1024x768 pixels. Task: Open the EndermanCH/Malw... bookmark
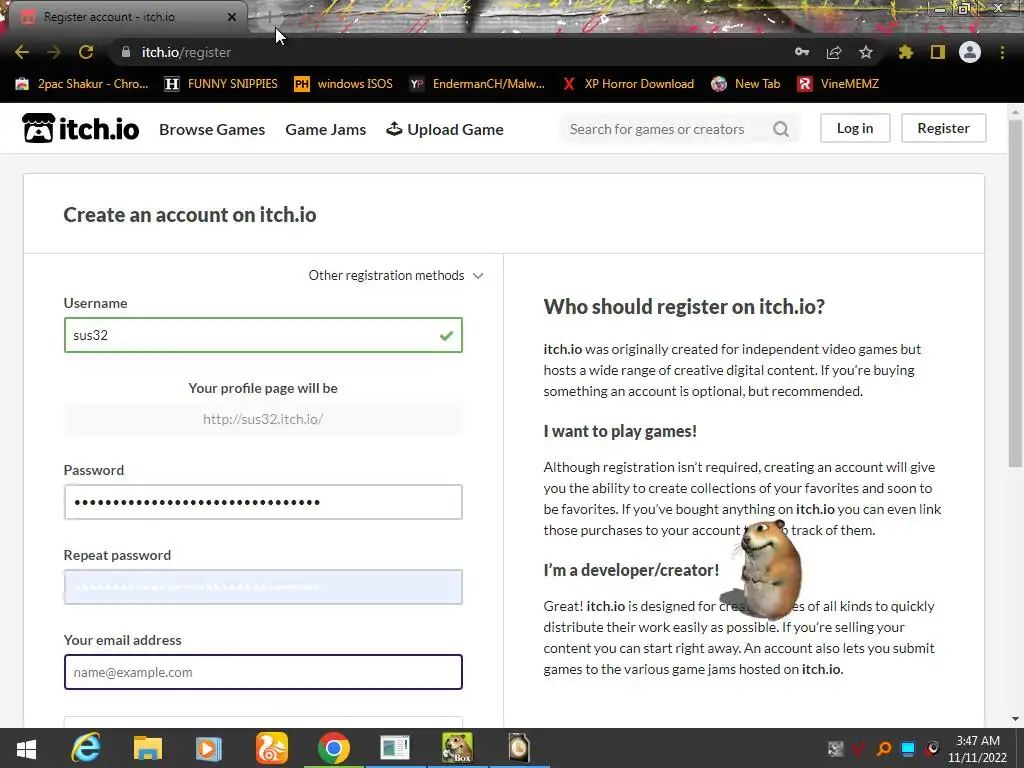477,84
